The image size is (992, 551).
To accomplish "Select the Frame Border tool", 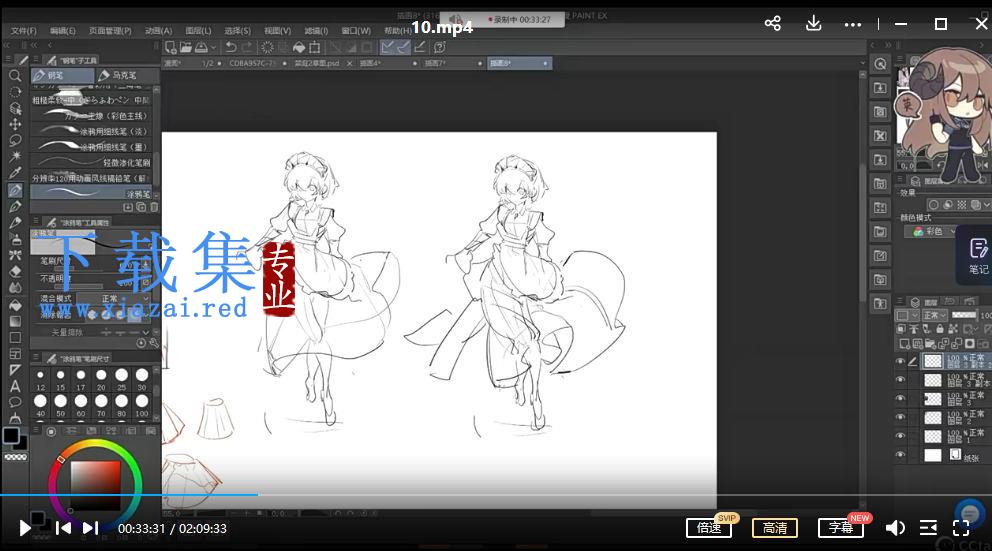I will tap(15, 354).
